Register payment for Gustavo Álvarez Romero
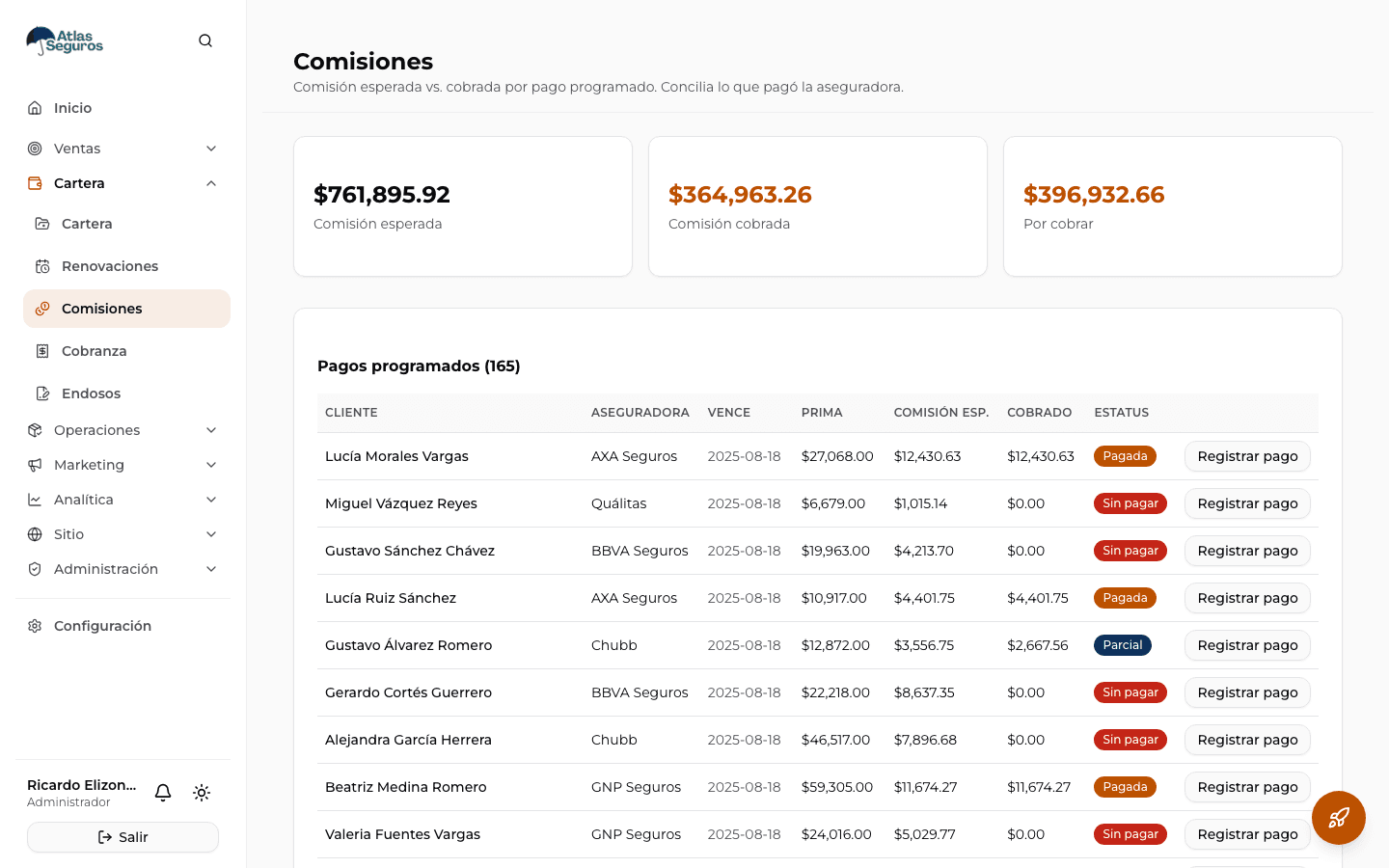This screenshot has height=868, width=1389. pos(1247,645)
